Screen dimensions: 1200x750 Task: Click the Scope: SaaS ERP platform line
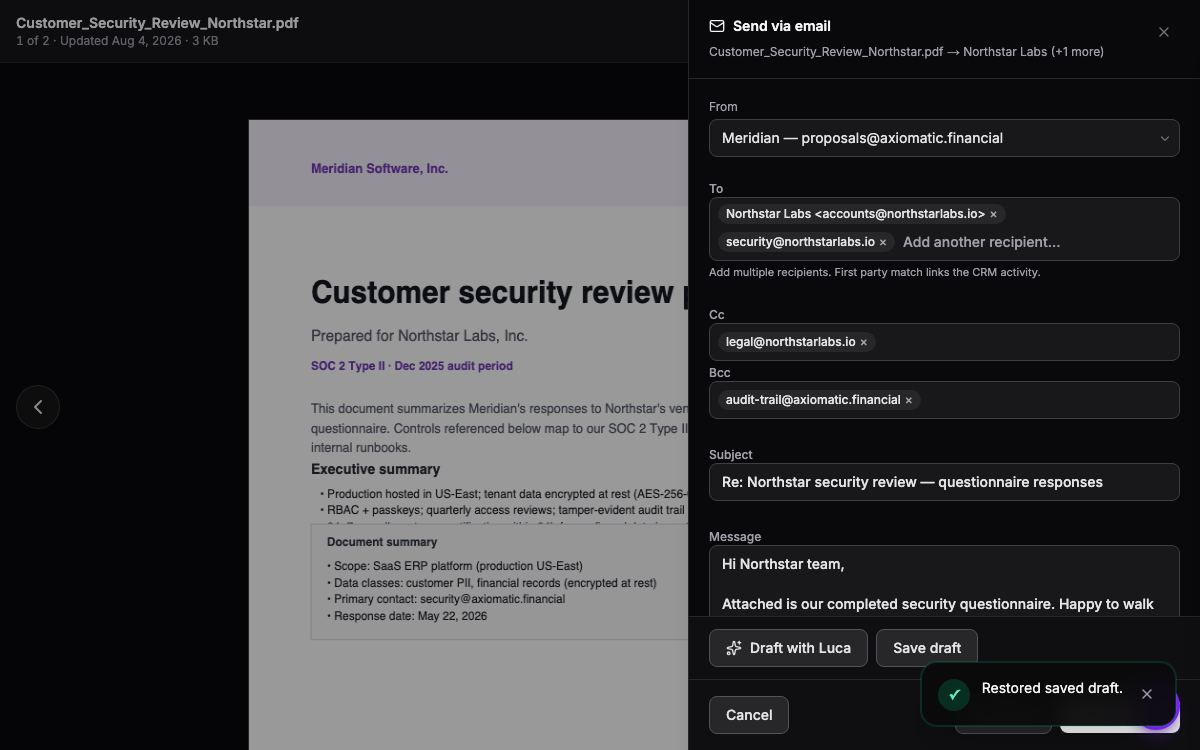[455, 566]
